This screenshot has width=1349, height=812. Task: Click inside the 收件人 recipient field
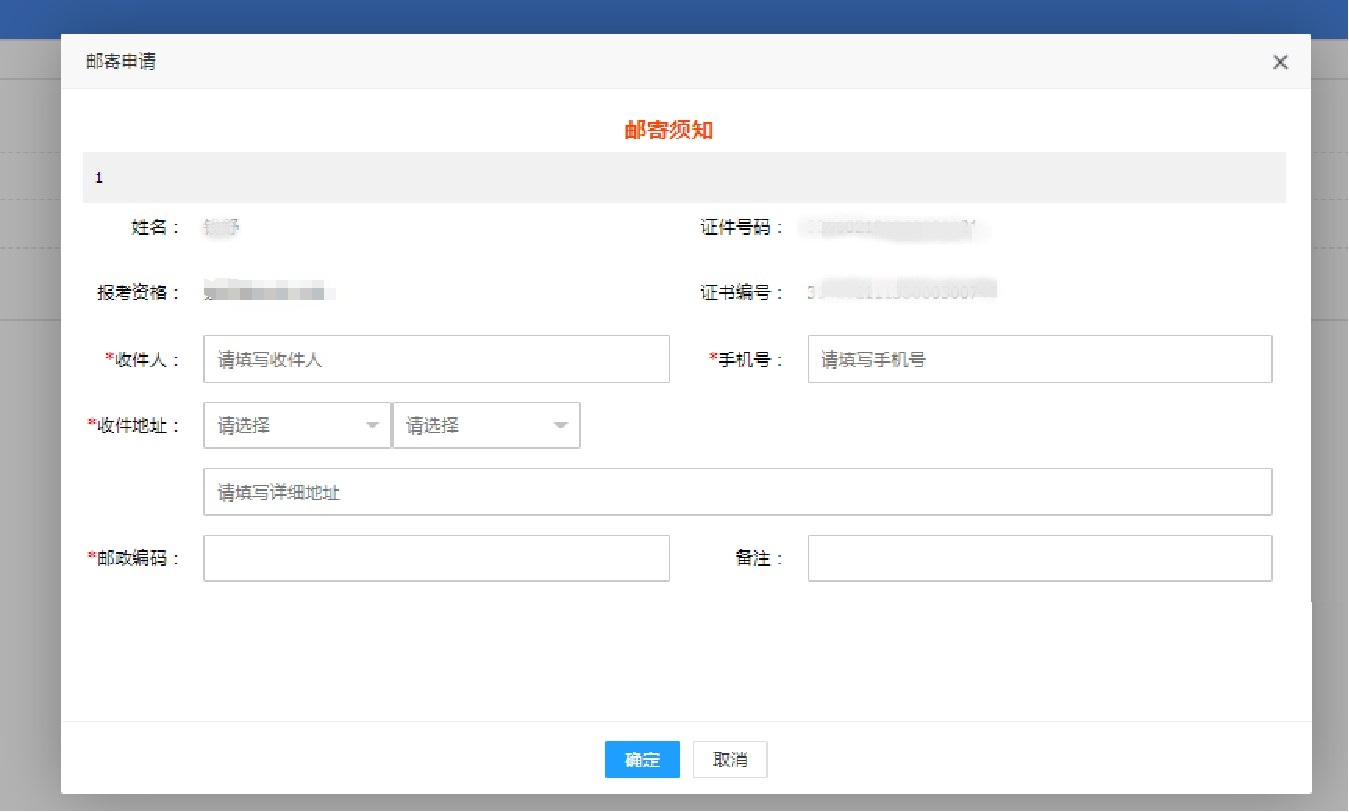435,358
